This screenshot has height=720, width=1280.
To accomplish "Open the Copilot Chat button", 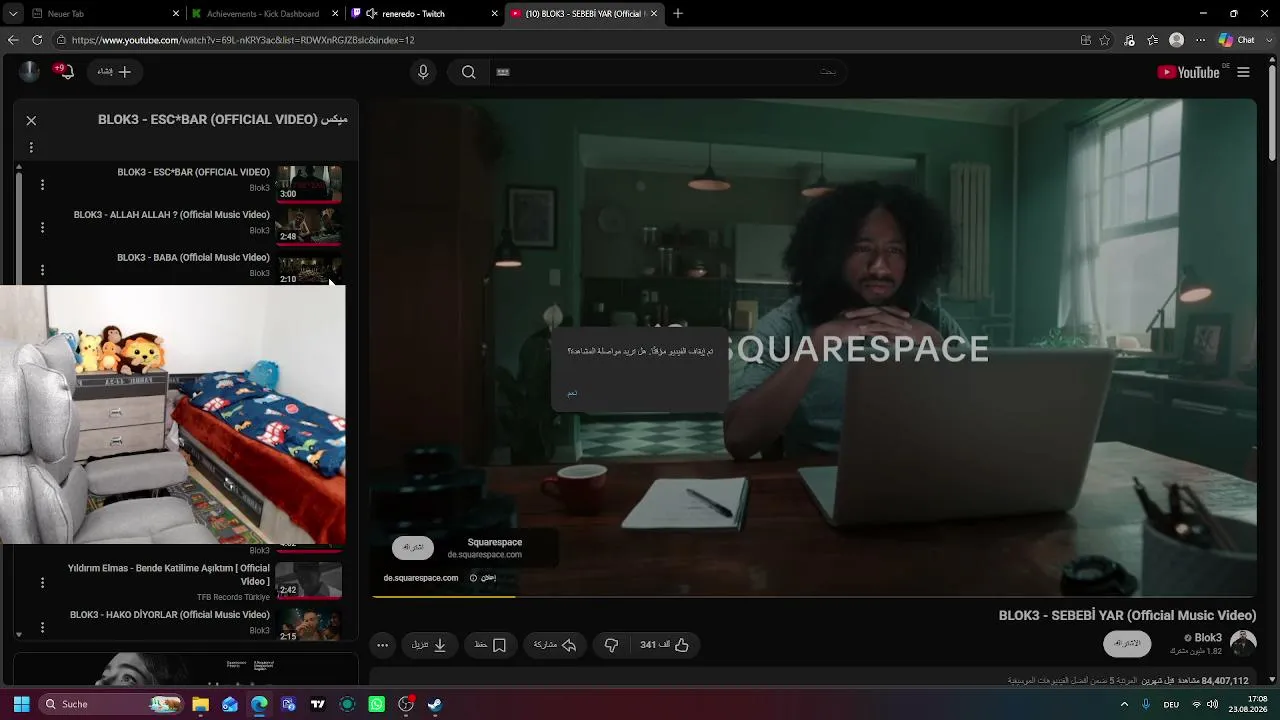I will point(1237,40).
